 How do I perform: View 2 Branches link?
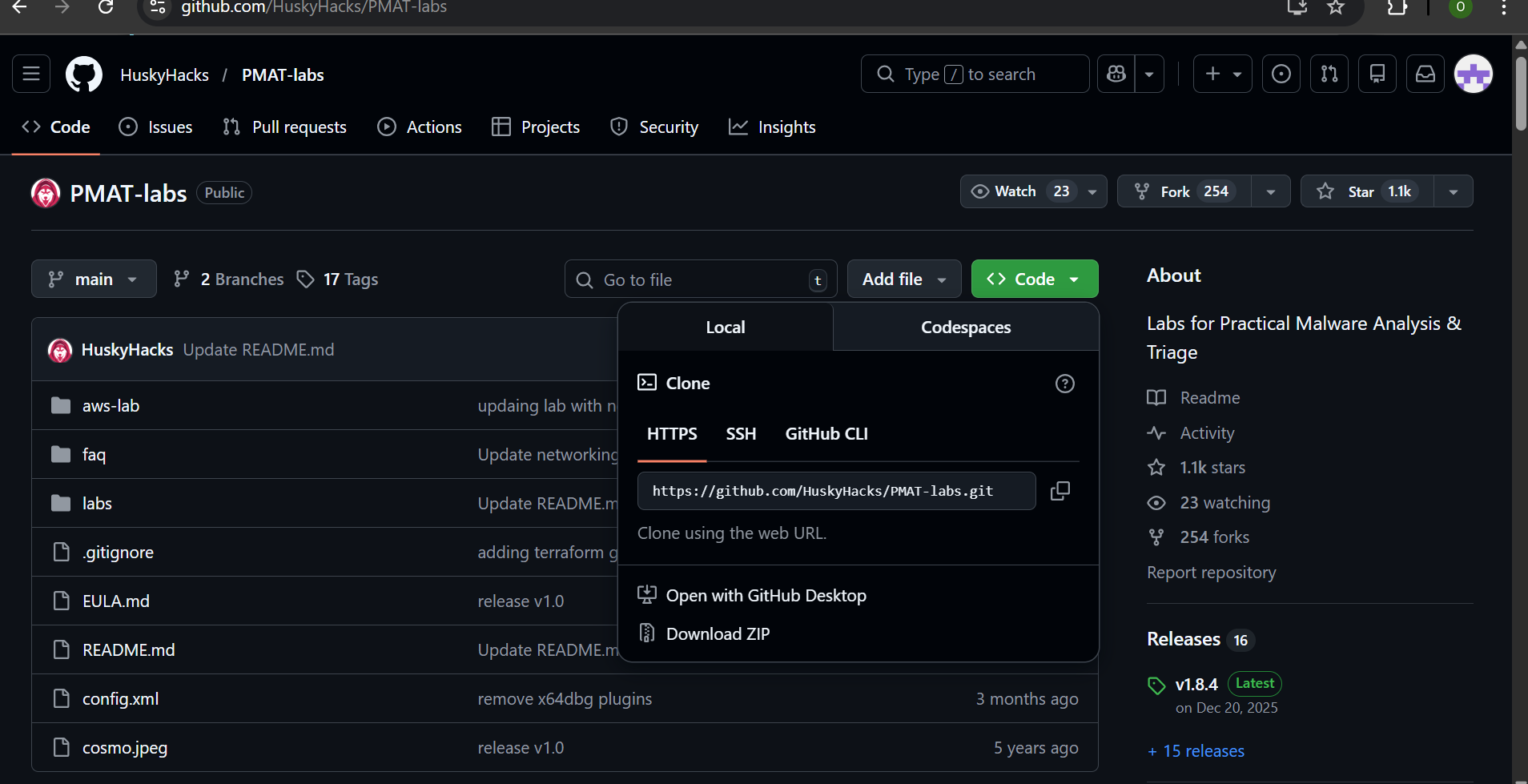point(229,279)
